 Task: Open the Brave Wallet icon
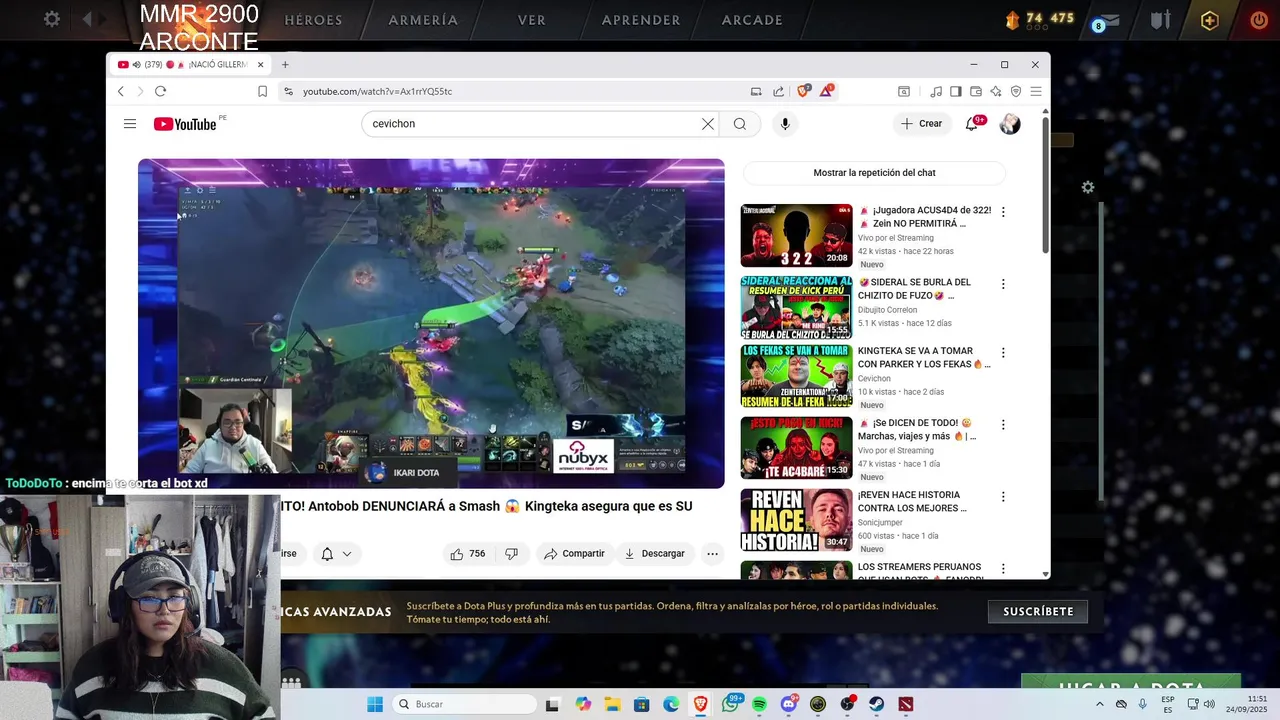click(x=976, y=91)
